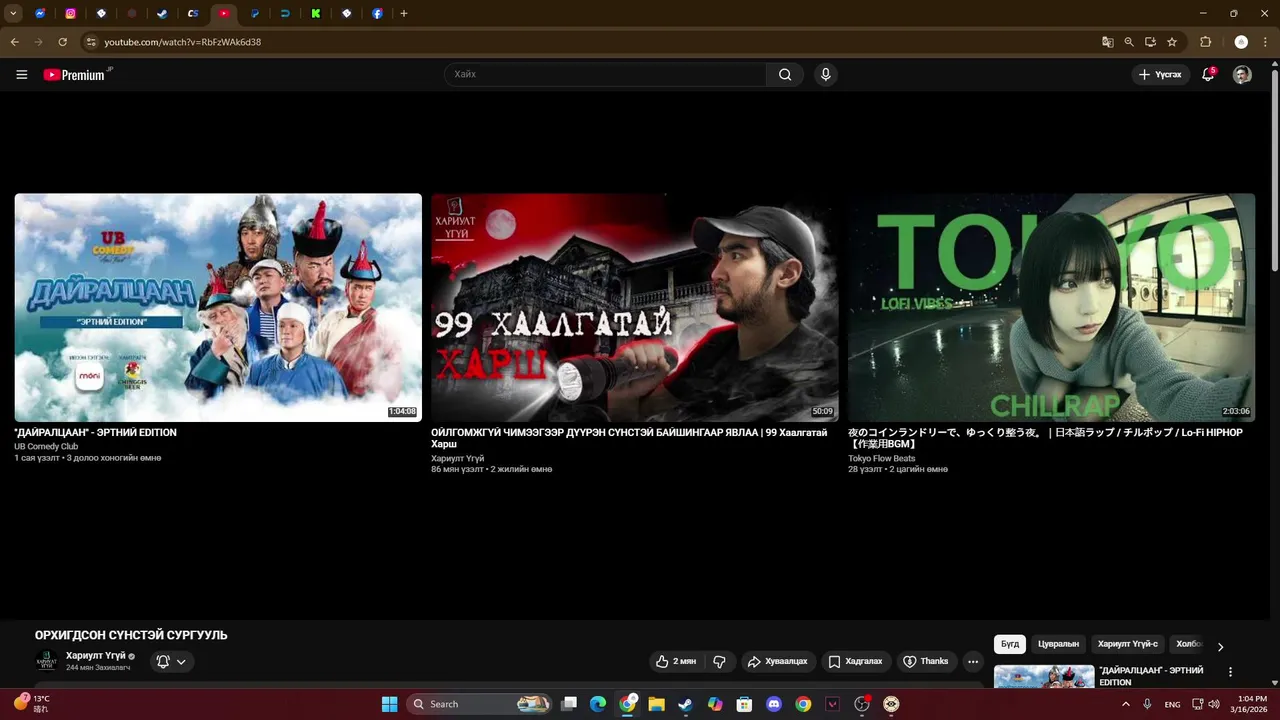Click the bookmark star in address bar
The width and height of the screenshot is (1280, 720).
pos(1172,42)
